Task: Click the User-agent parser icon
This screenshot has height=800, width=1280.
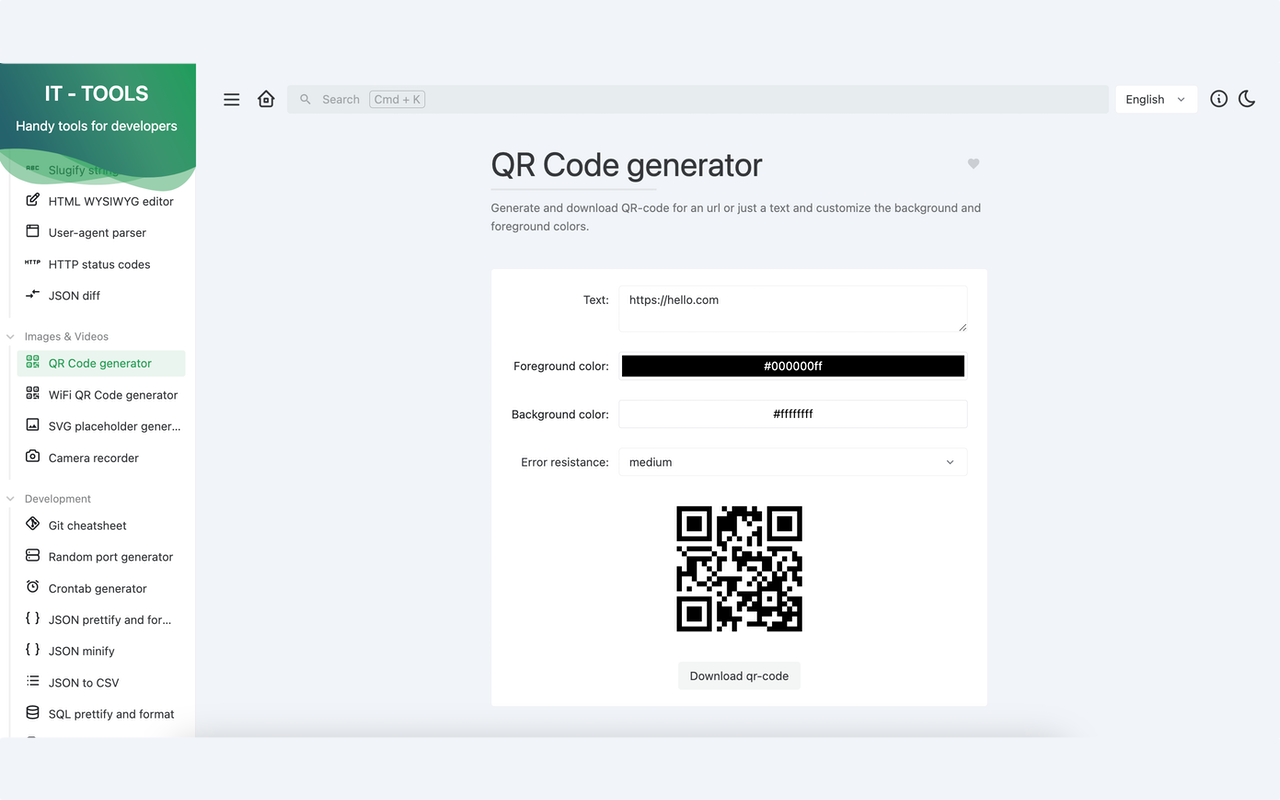Action: coord(33,232)
